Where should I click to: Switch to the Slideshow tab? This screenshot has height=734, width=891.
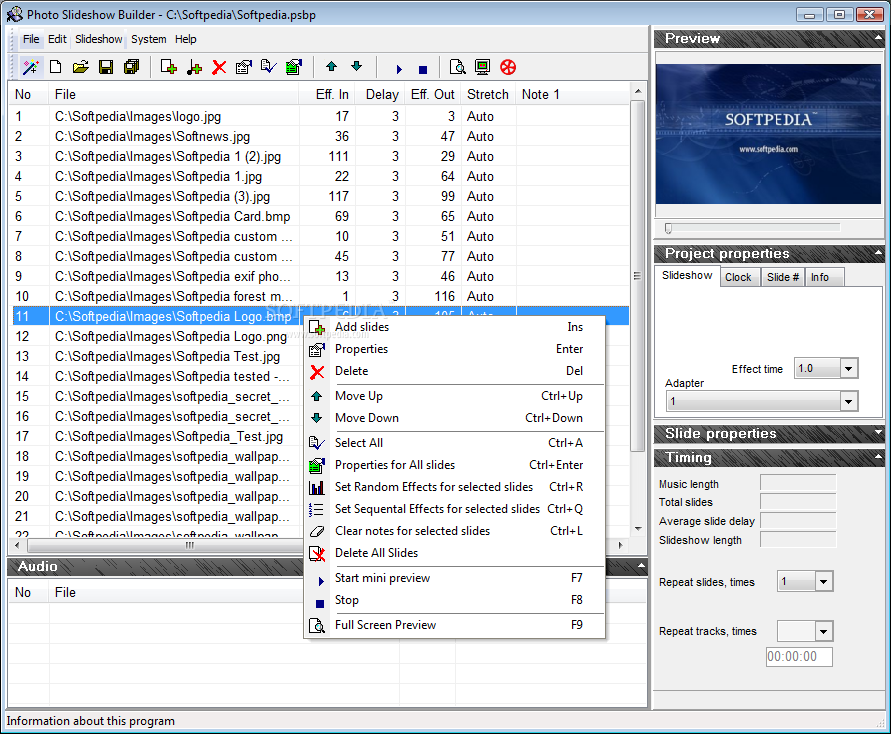tap(687, 276)
